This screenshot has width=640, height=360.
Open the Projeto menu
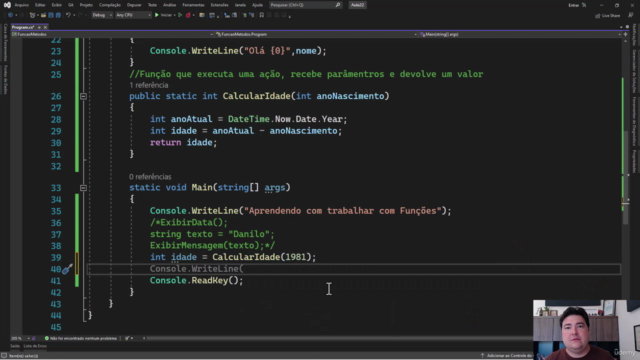[86, 5]
